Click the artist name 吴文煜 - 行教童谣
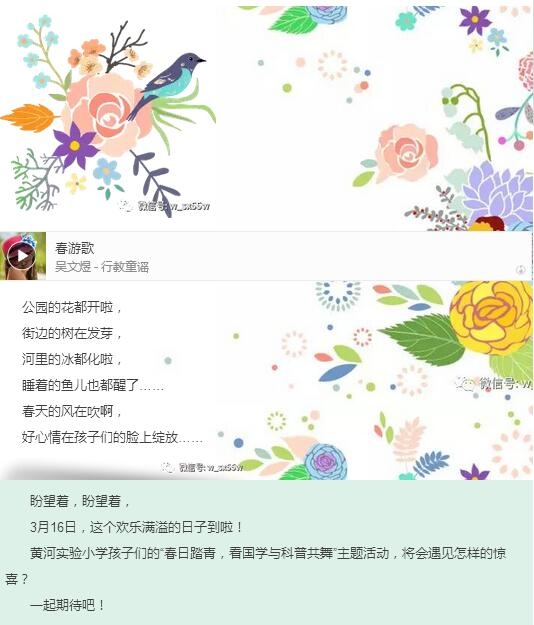The width and height of the screenshot is (534, 625). pyautogui.click(x=102, y=267)
